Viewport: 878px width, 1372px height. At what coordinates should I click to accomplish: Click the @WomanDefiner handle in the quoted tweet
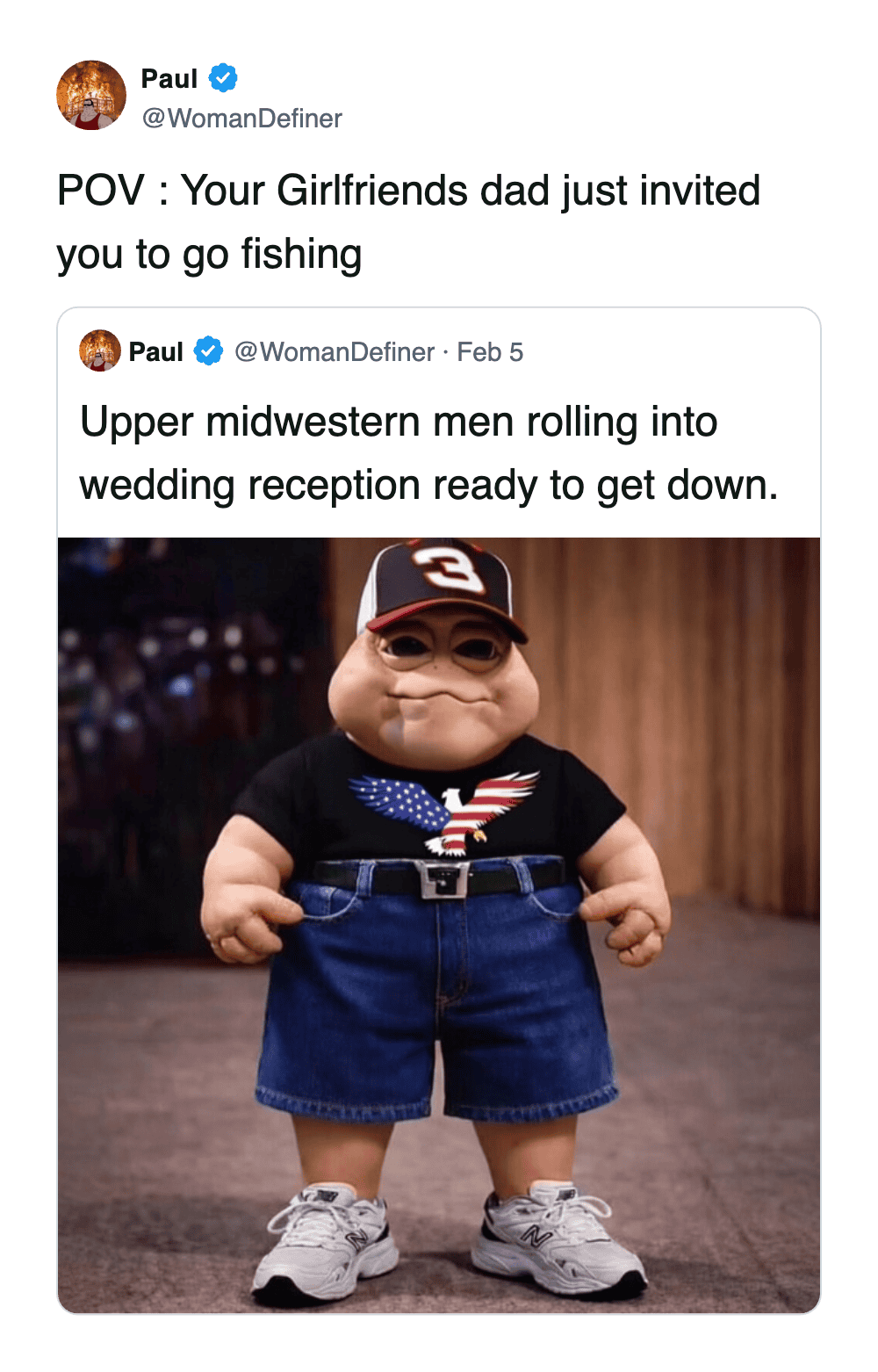[335, 352]
